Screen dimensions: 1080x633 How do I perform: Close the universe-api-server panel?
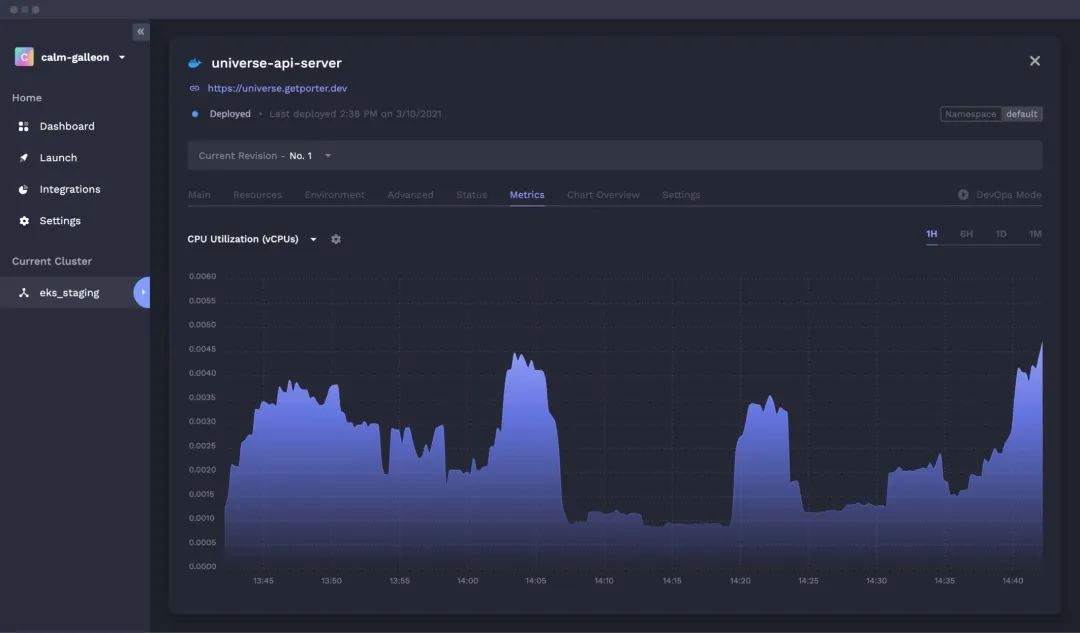(1035, 61)
